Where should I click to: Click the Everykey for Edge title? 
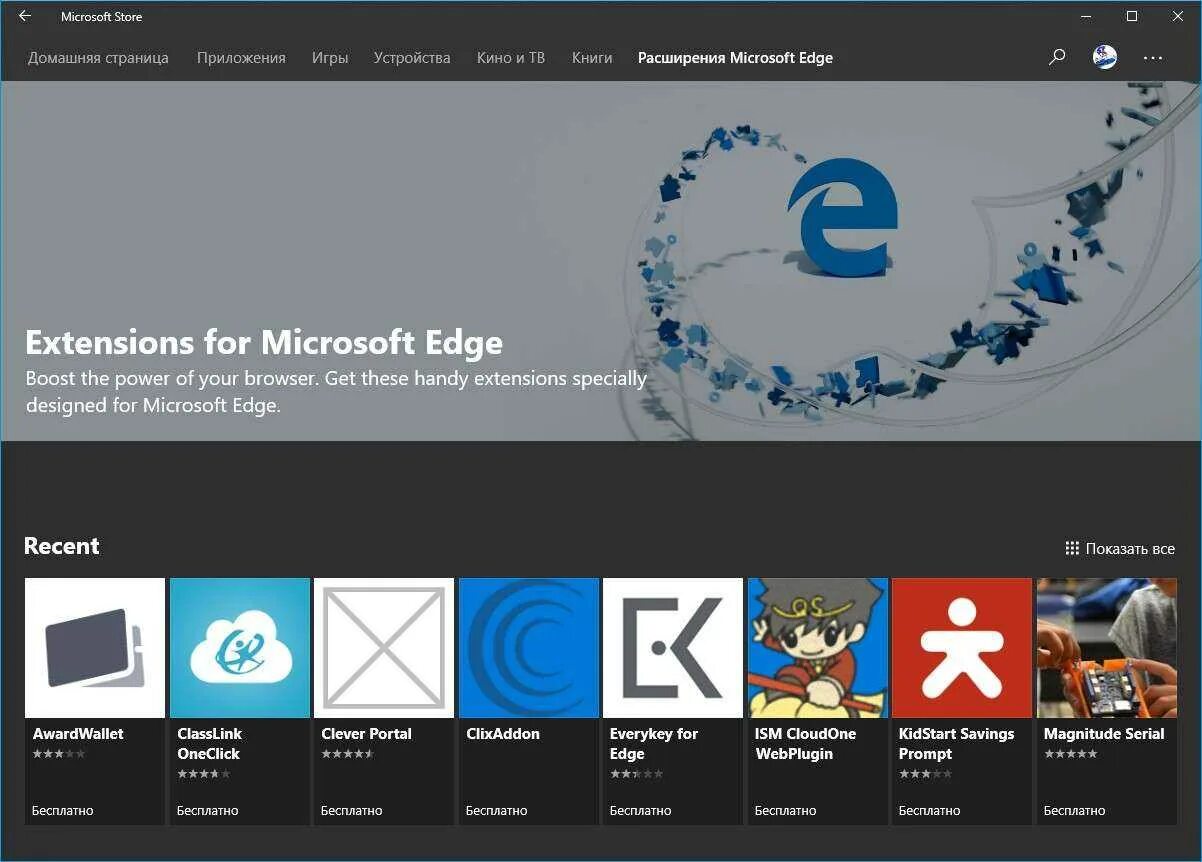click(x=654, y=743)
